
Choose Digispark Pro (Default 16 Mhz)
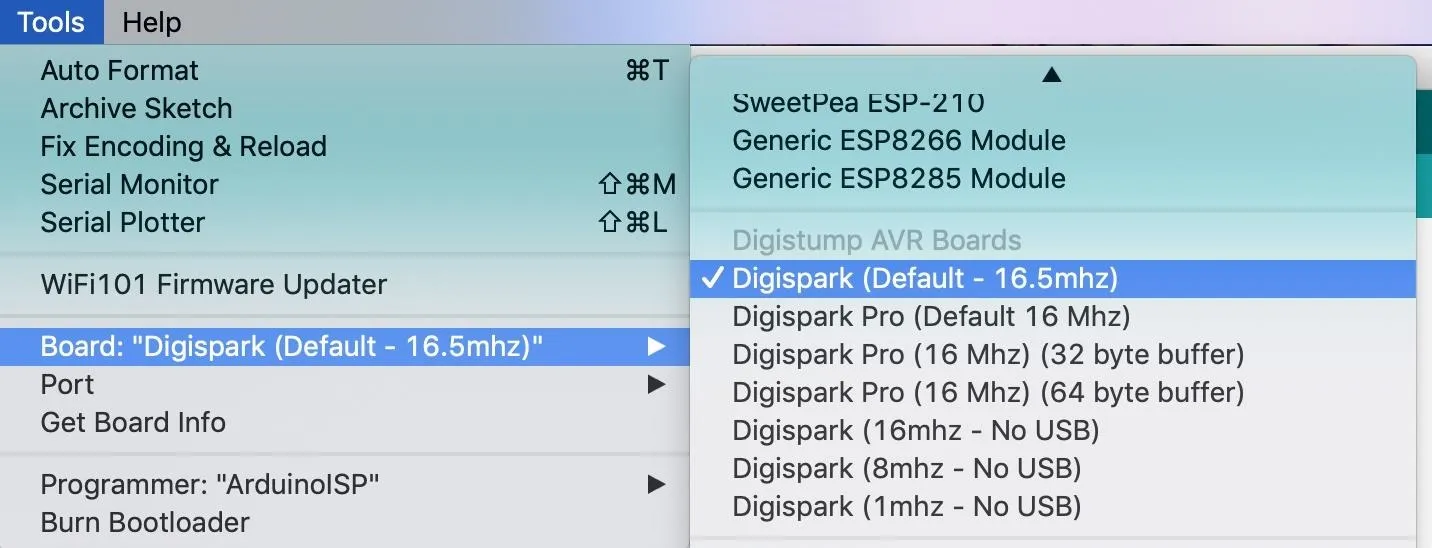point(1053,317)
